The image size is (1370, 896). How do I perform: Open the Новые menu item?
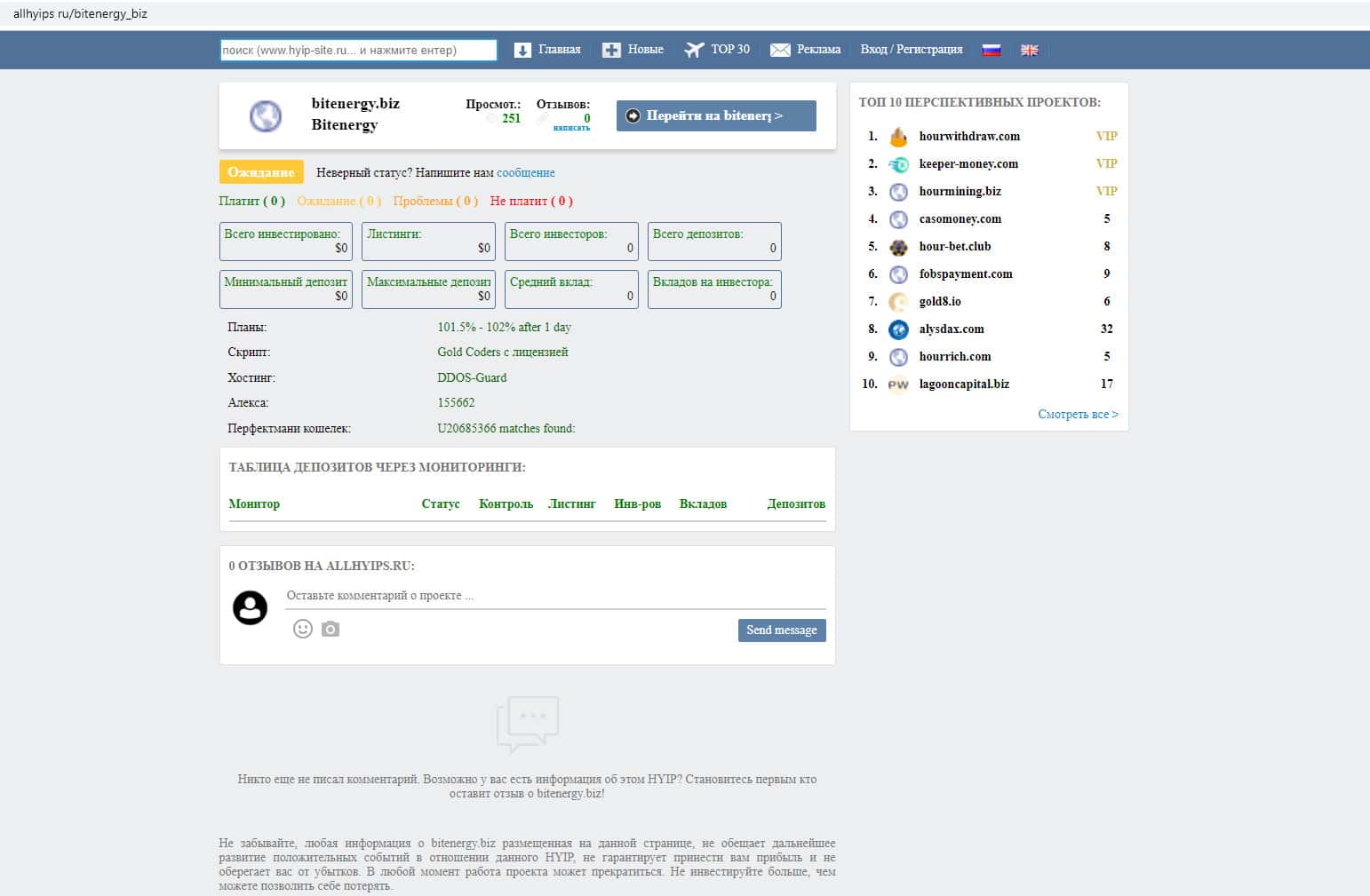pyautogui.click(x=633, y=50)
